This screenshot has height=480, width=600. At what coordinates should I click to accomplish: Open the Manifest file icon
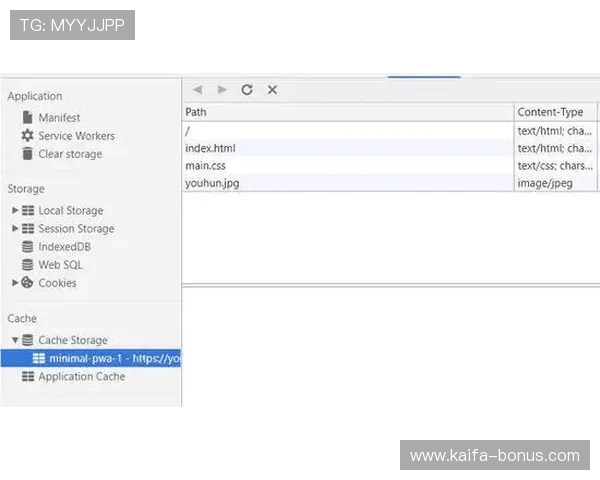click(x=28, y=118)
